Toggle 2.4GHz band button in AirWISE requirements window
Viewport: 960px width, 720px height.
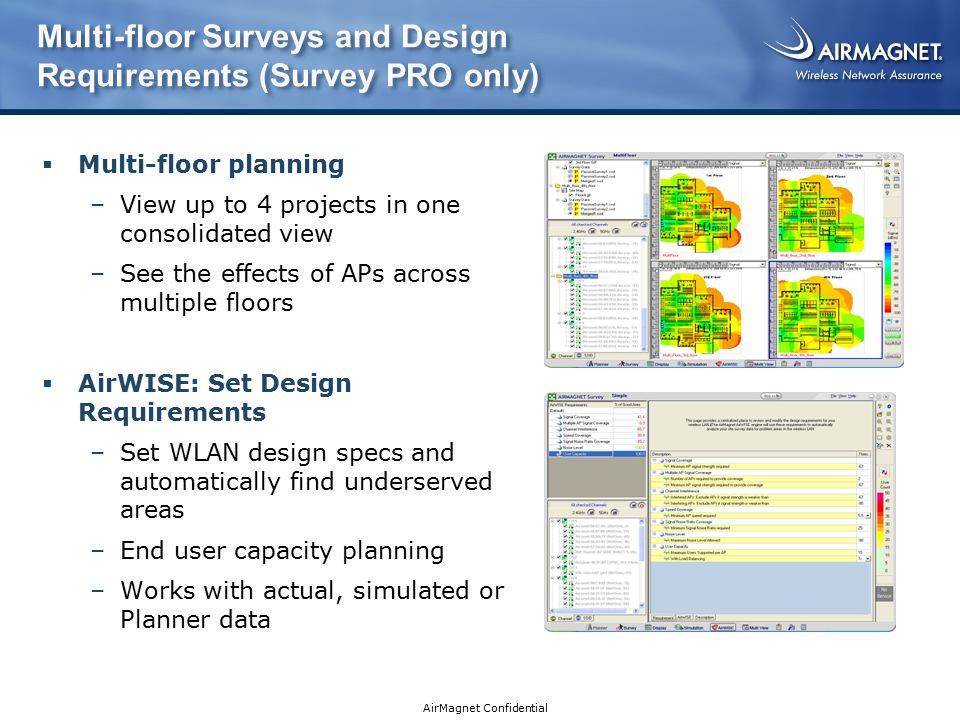tap(591, 512)
